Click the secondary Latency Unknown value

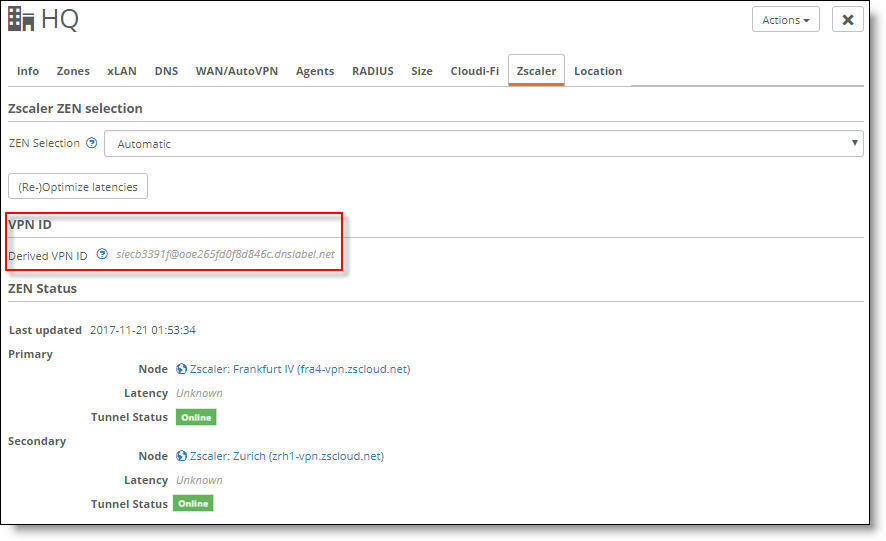click(x=199, y=480)
